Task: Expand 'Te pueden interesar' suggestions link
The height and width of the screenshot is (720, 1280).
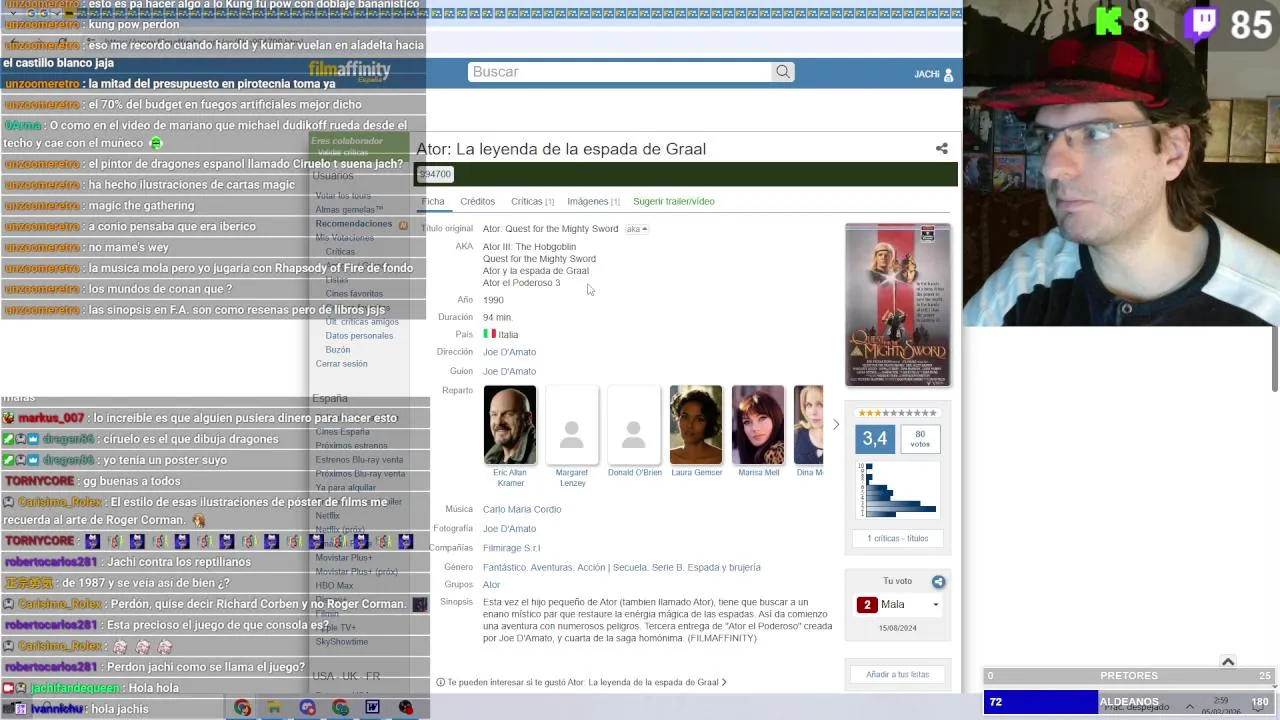Action: tap(581, 683)
